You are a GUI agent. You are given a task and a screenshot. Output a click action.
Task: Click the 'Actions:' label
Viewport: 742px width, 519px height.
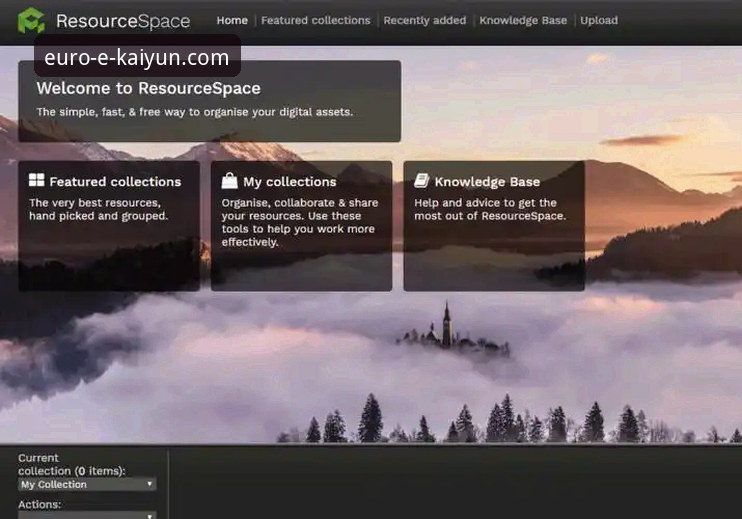click(x=40, y=504)
